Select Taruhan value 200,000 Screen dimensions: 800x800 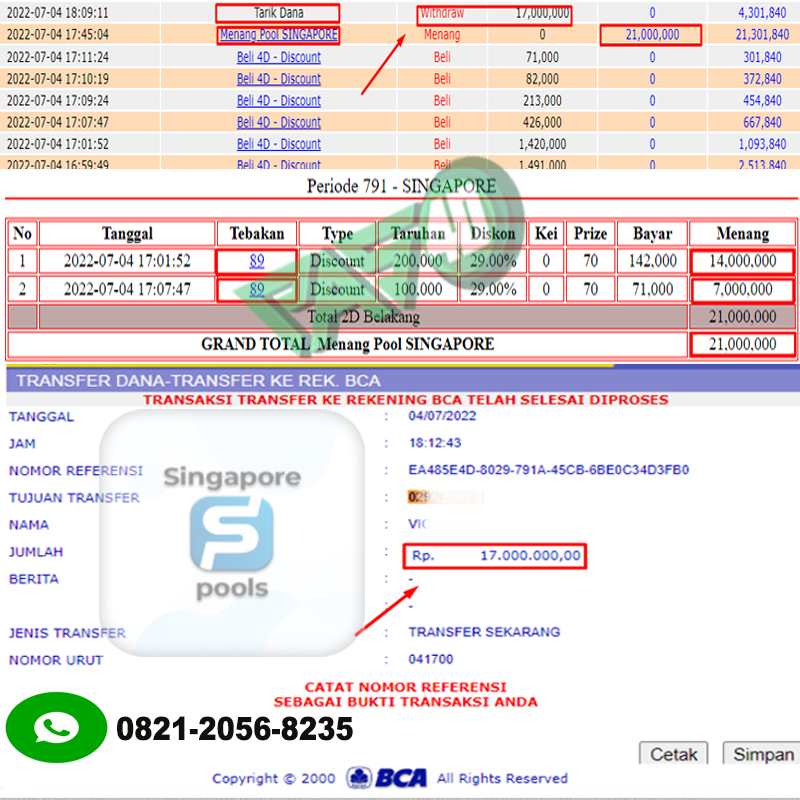coord(418,261)
